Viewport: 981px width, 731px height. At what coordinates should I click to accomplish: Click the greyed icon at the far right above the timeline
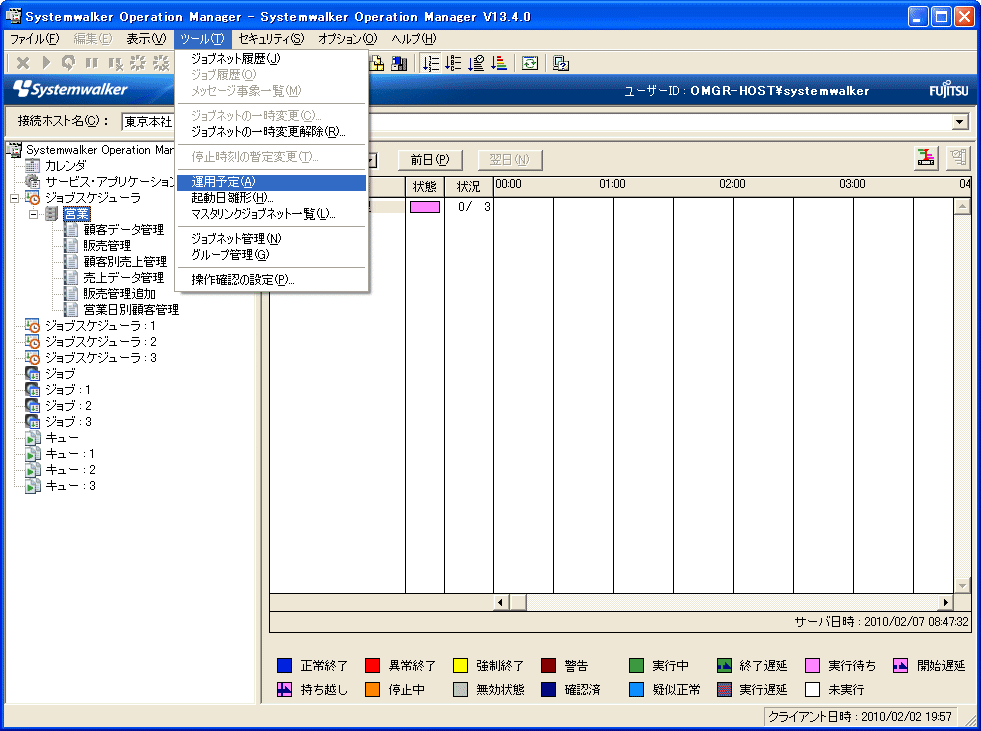tap(958, 158)
